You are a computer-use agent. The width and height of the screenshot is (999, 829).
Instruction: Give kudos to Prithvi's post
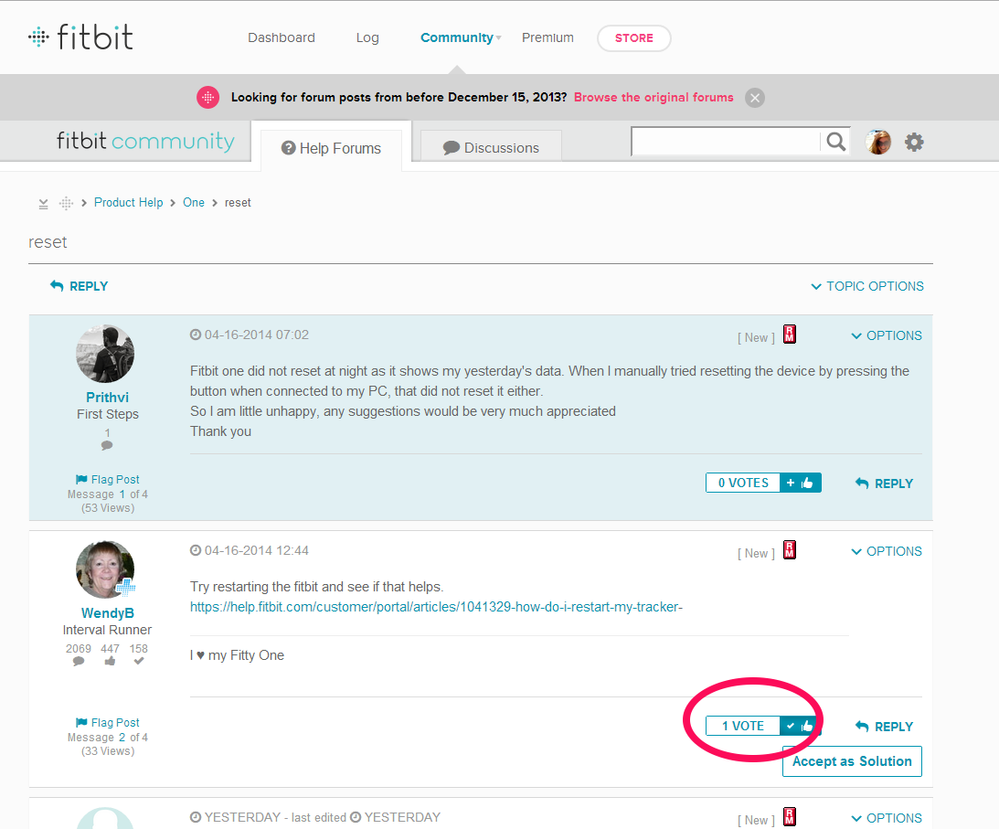(800, 483)
